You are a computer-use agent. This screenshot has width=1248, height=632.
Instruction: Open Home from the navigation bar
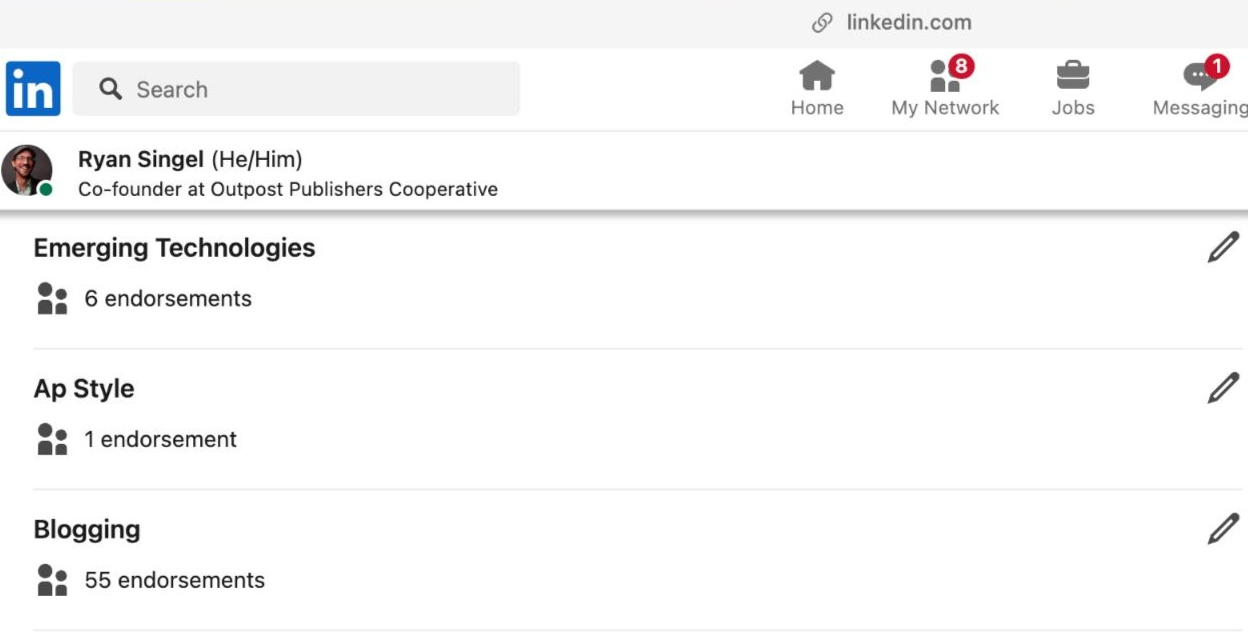(x=817, y=88)
